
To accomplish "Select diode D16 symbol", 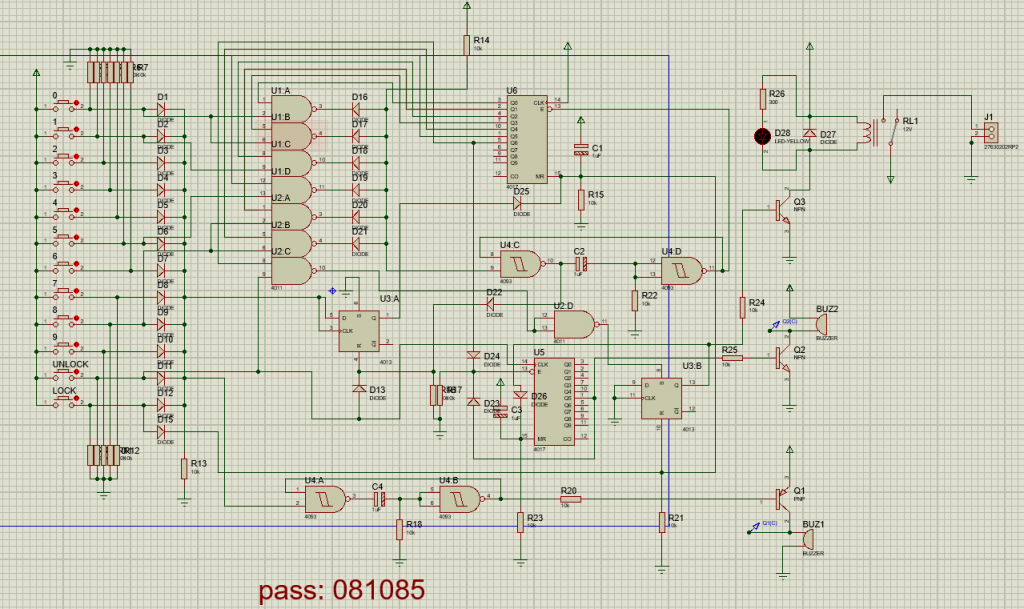I will [357, 108].
